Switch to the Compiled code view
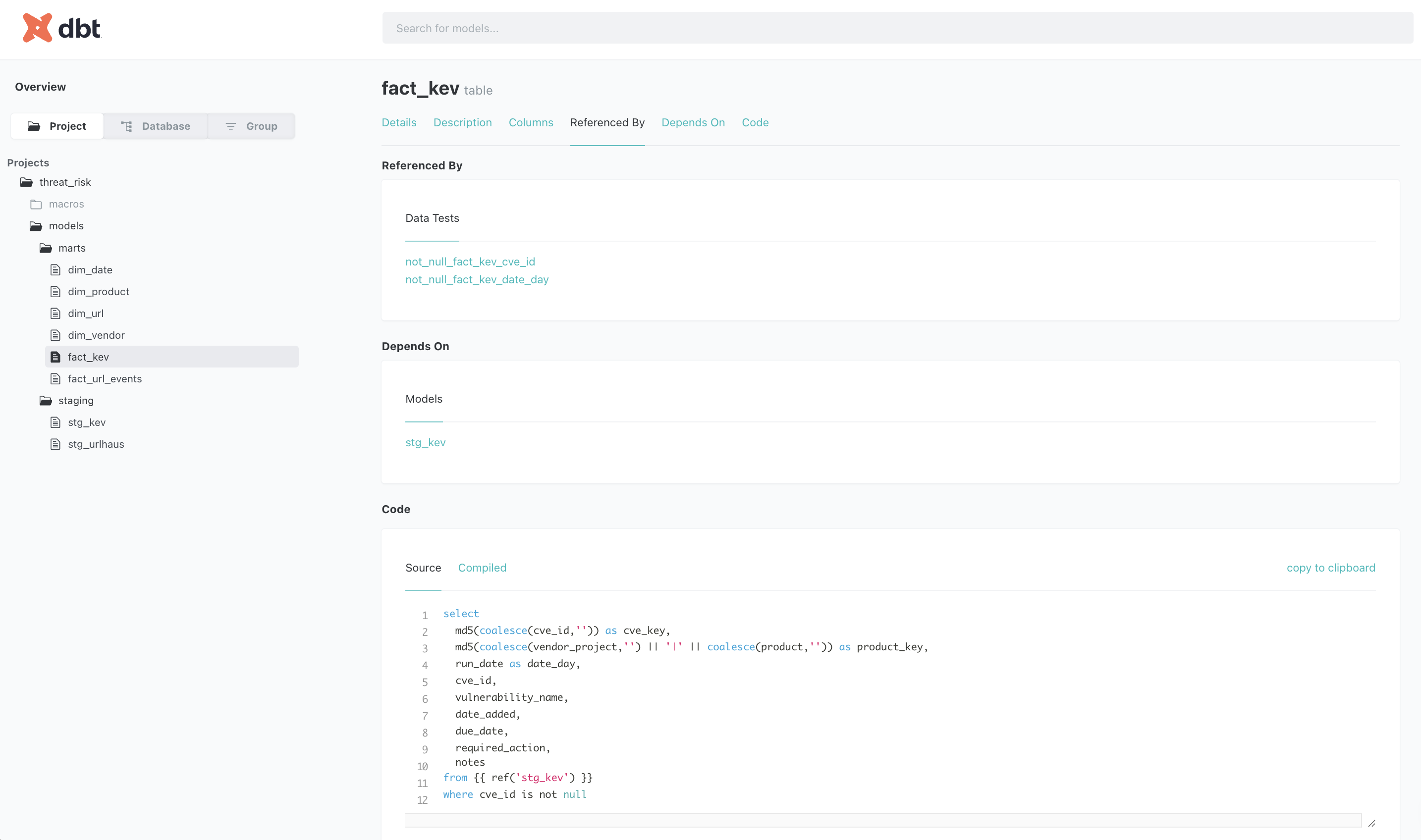This screenshot has width=1421, height=840. click(483, 568)
